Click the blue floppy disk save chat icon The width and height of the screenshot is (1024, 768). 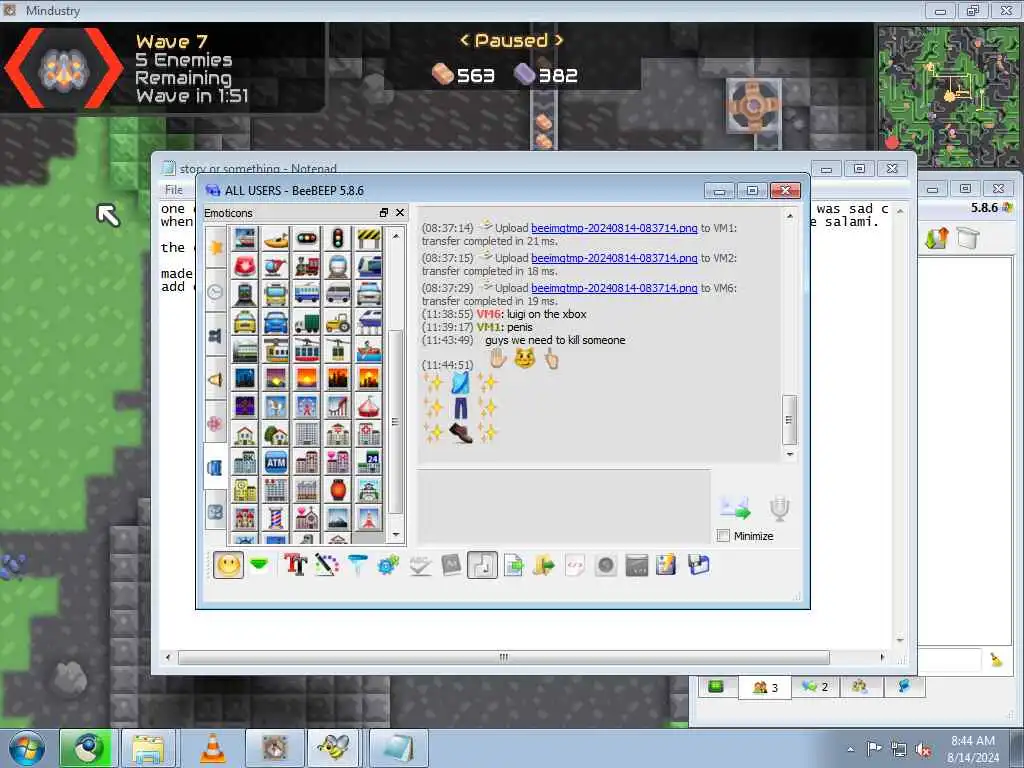[698, 565]
